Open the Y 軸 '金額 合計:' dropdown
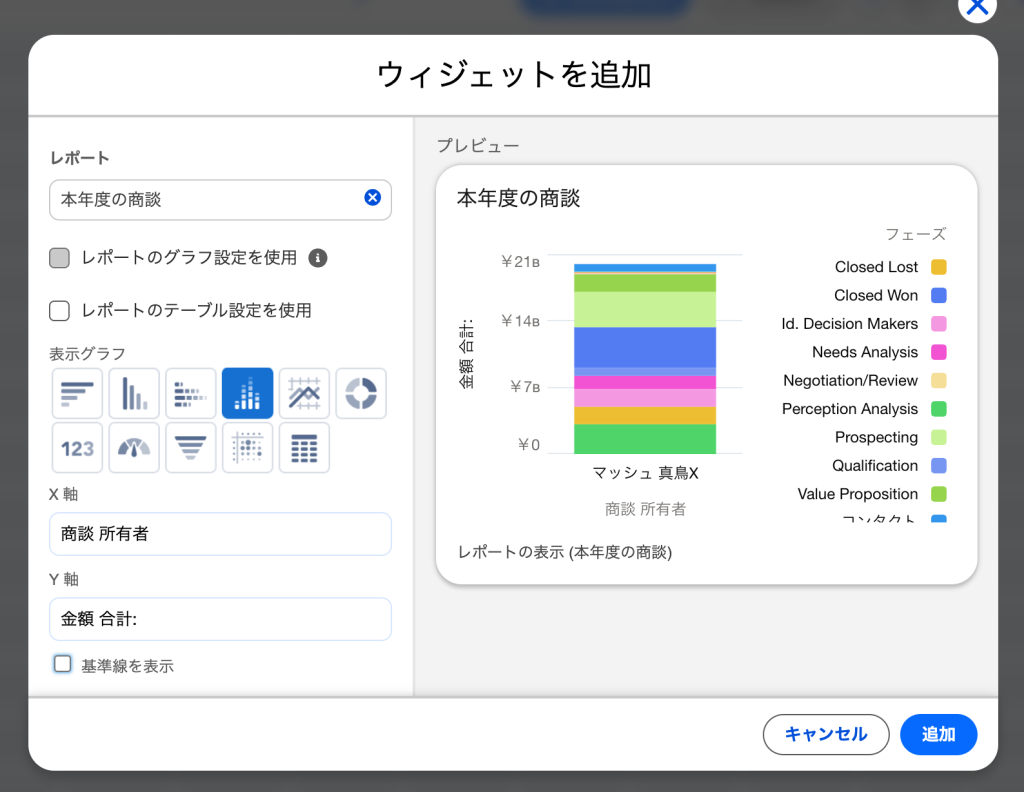Viewport: 1024px width, 792px height. [x=220, y=619]
